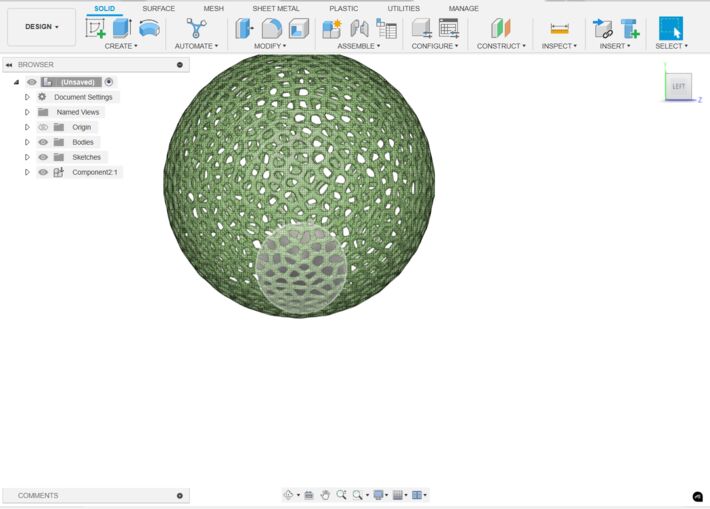Screen dimensions: 710x509
Task: Open the Insert menu label
Action: (614, 46)
